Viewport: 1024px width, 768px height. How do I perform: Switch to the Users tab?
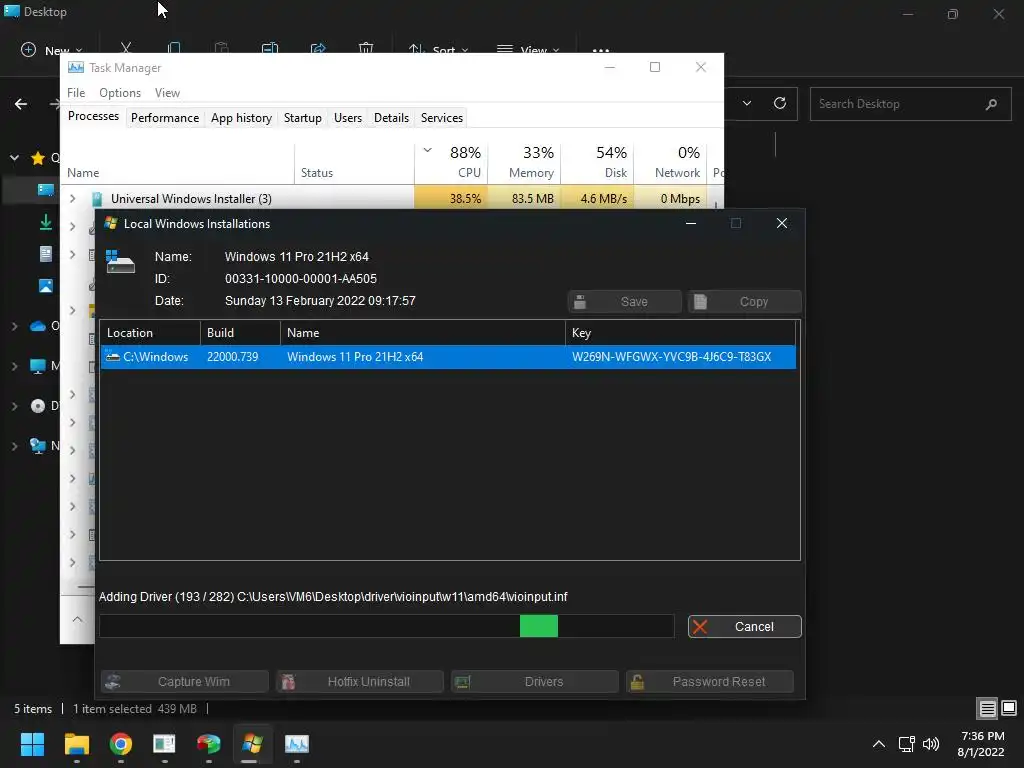347,118
